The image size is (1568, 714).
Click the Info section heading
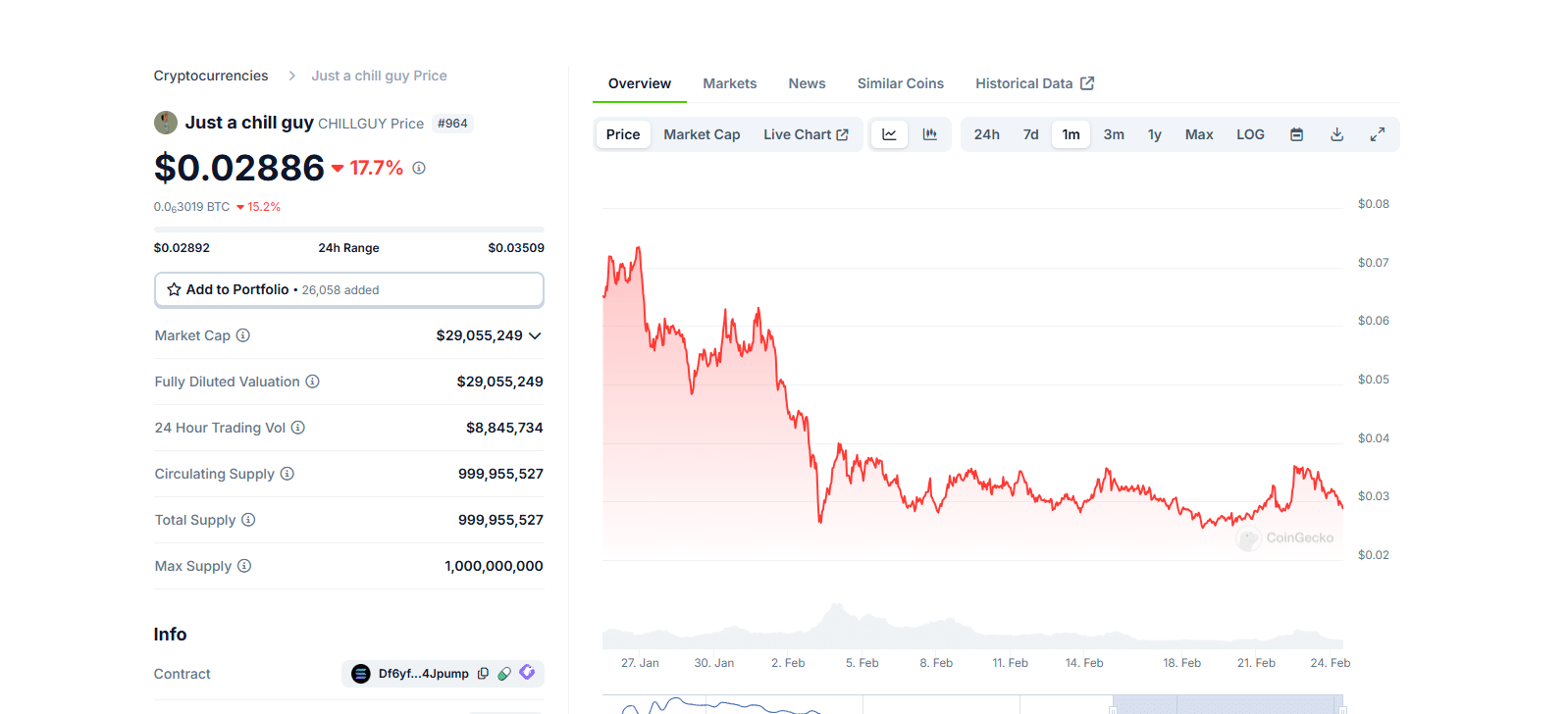click(170, 635)
